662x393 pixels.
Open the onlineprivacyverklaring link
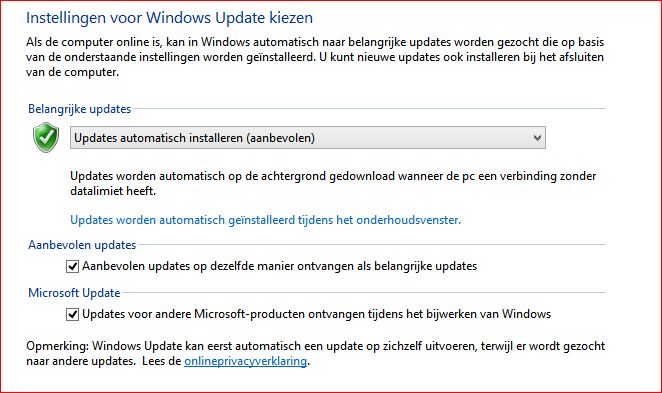(x=245, y=361)
